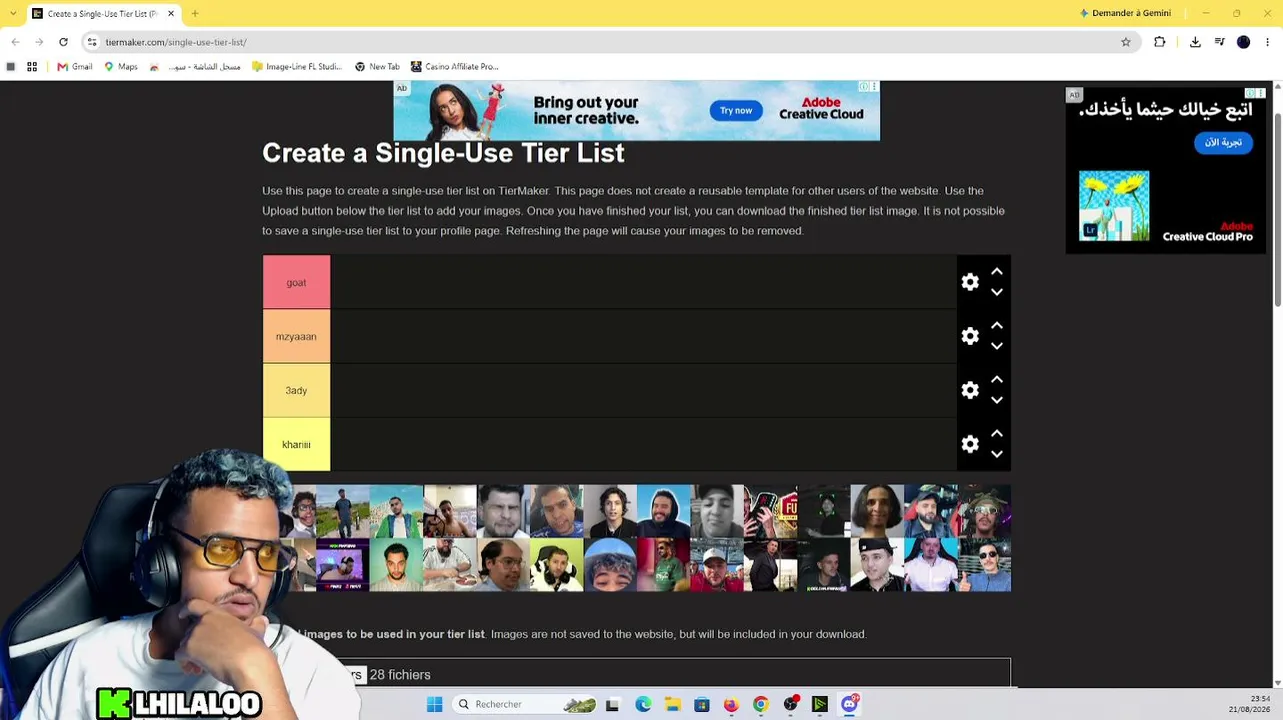1283x720 pixels.
Task: Open the New Tab bookmark
Action: click(x=377, y=67)
